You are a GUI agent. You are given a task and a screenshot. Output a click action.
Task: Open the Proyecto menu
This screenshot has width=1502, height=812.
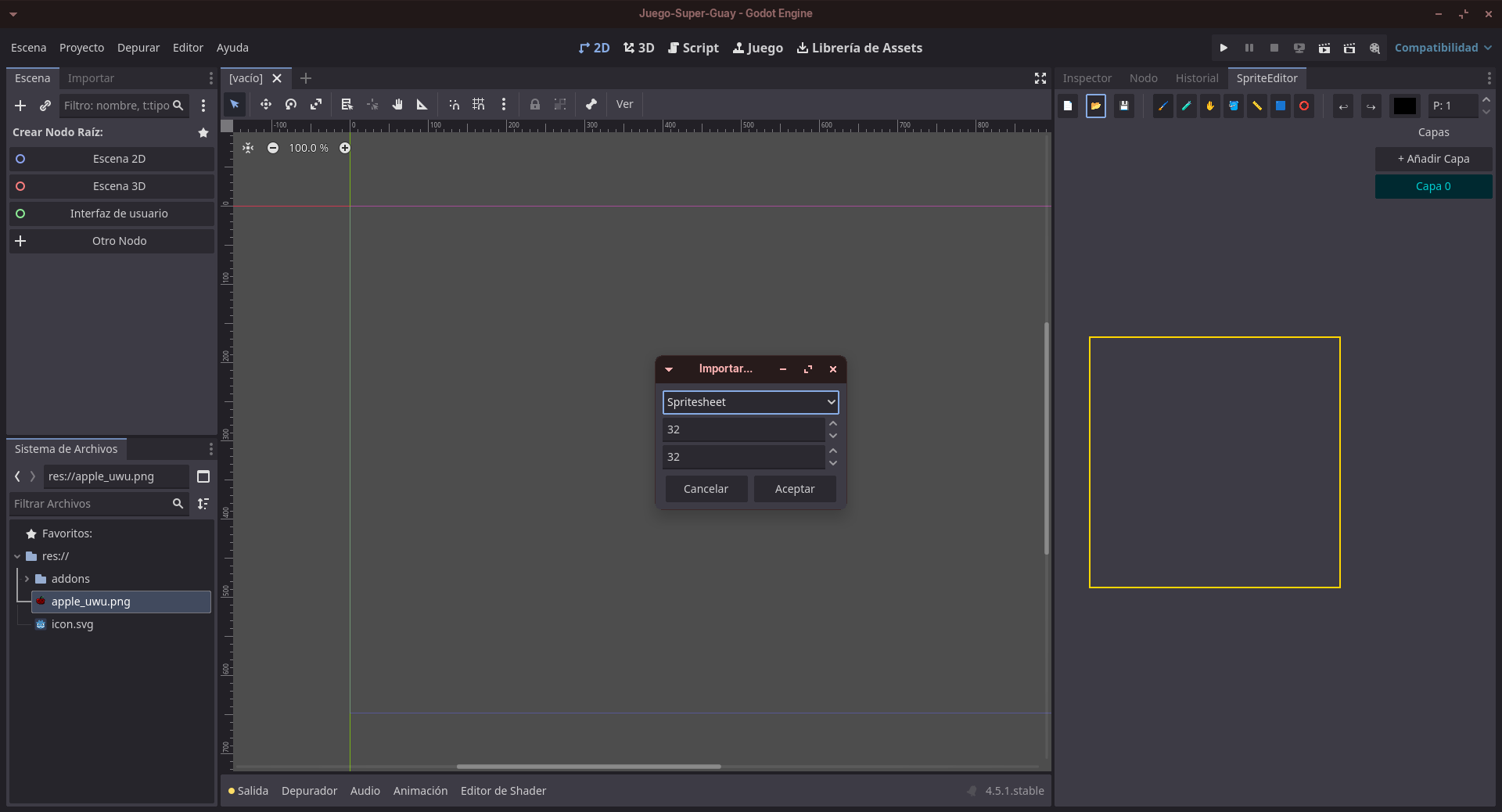tap(81, 48)
